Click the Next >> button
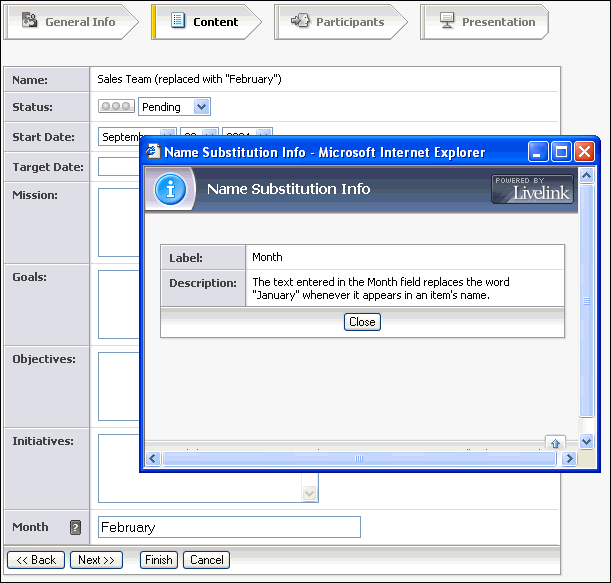 point(96,560)
